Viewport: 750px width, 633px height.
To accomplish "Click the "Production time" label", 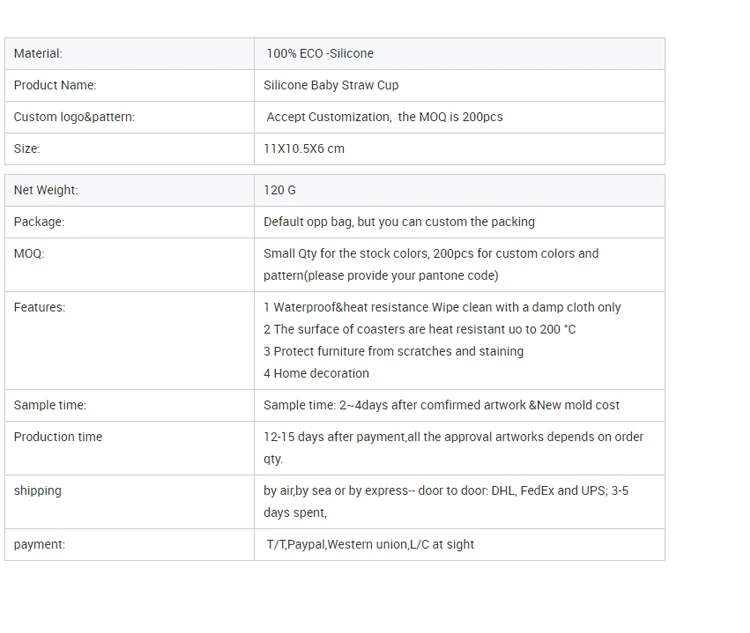I will click(x=58, y=437).
